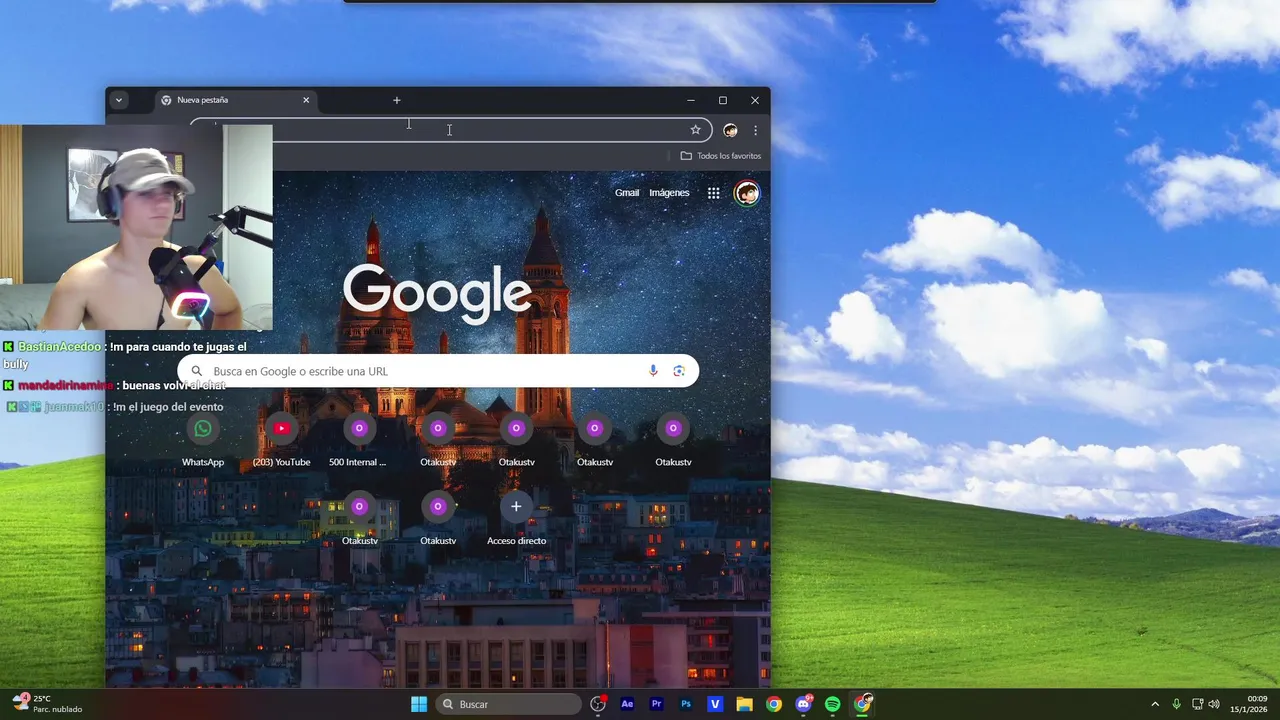
Task: Add a shortcut with Acceso directo
Action: click(x=516, y=519)
